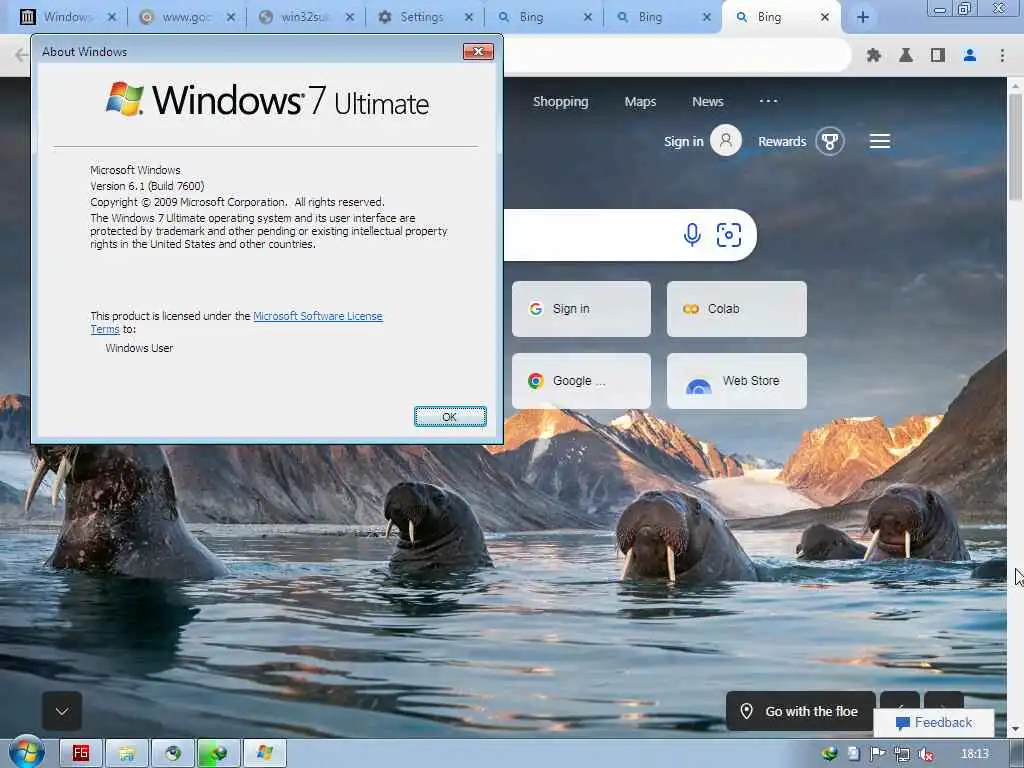Viewport: 1024px width, 768px height.
Task: Close the active Bing tab
Action: coord(825,18)
